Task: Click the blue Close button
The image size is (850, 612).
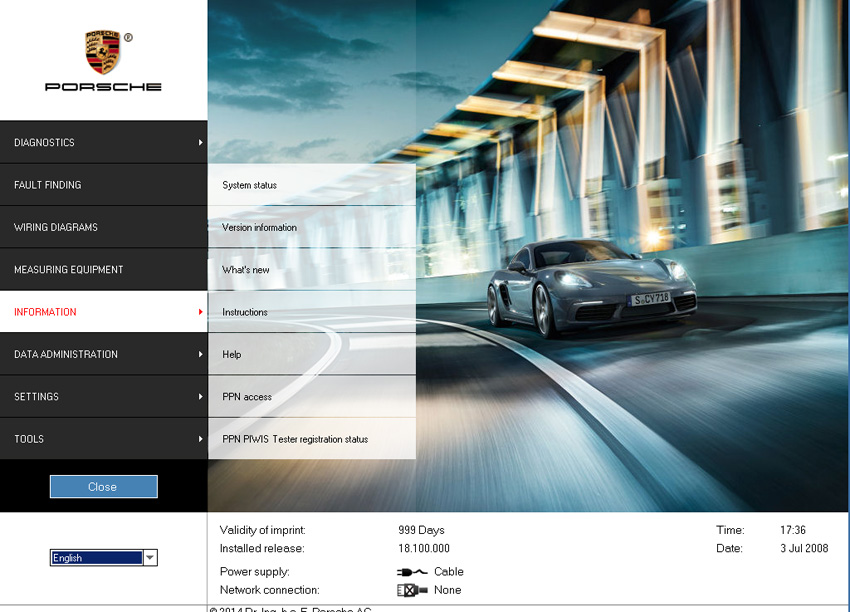Action: [x=104, y=486]
